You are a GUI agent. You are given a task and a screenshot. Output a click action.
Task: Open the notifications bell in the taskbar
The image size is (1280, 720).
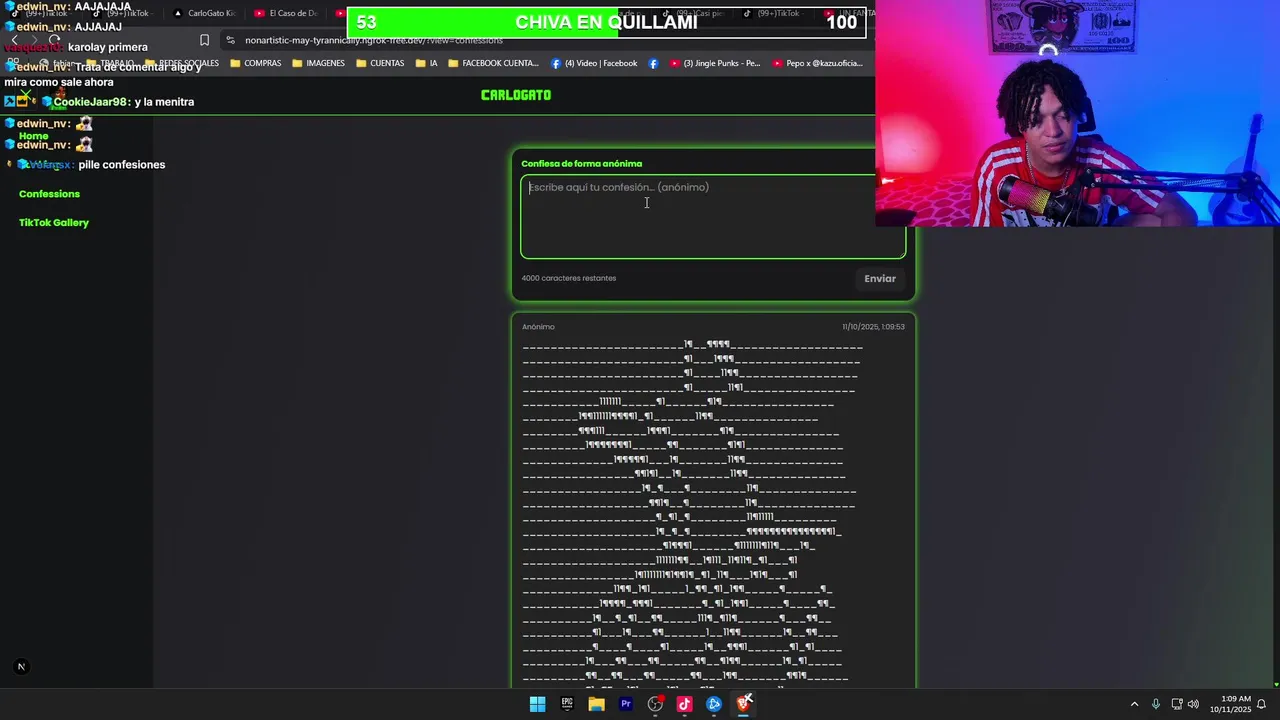1262,704
